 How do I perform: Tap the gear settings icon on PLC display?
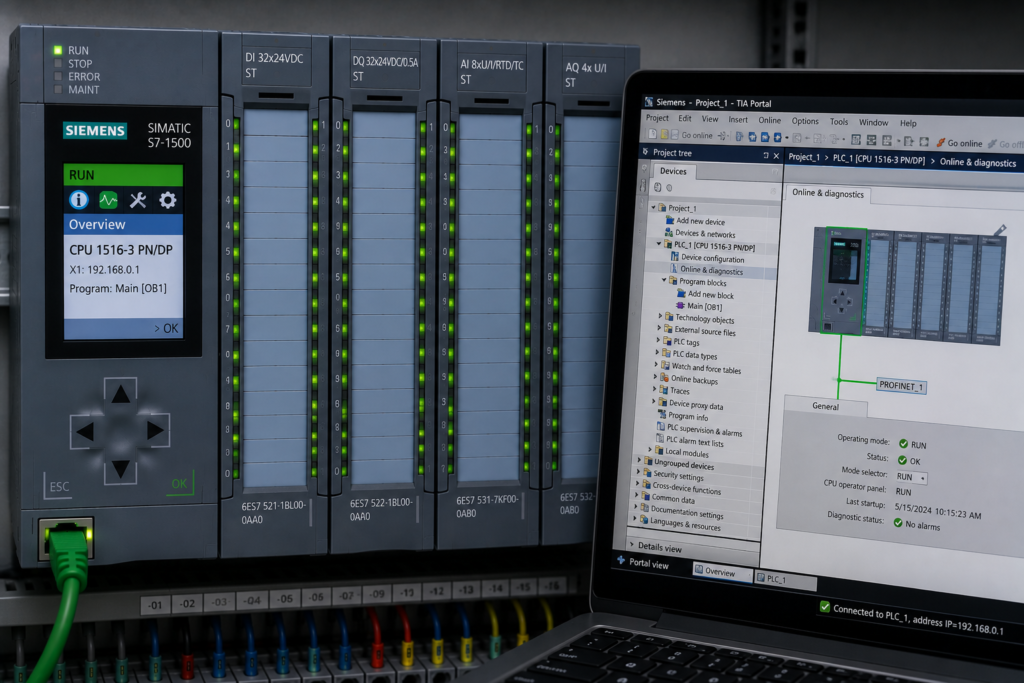click(168, 200)
